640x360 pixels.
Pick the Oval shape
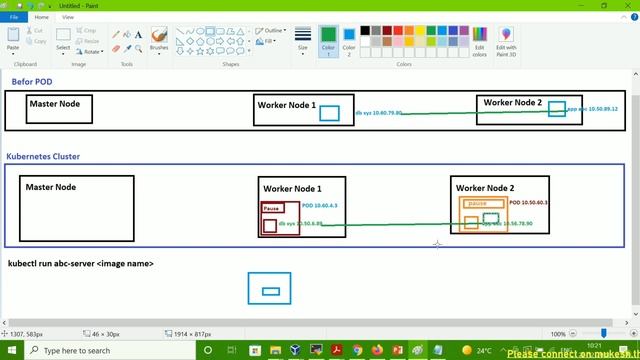(x=200, y=31)
